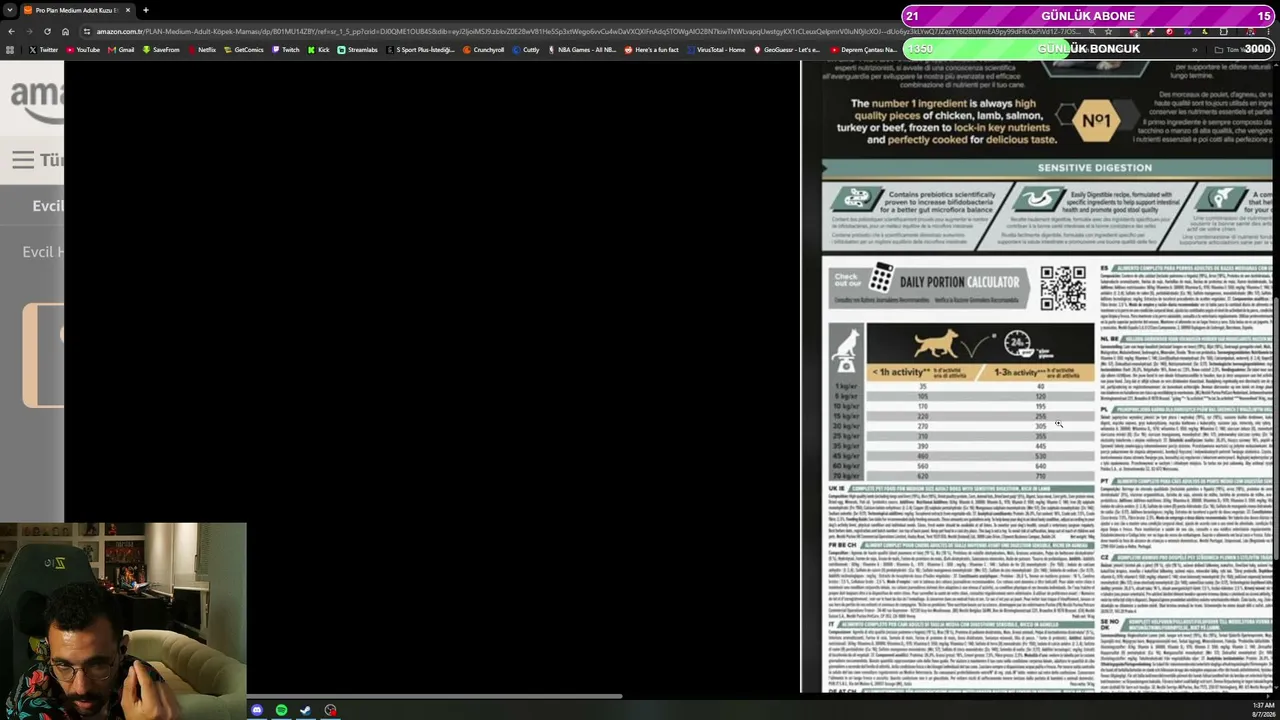Open the GeoGuessr bookmark
The image size is (1280, 720).
click(x=787, y=49)
